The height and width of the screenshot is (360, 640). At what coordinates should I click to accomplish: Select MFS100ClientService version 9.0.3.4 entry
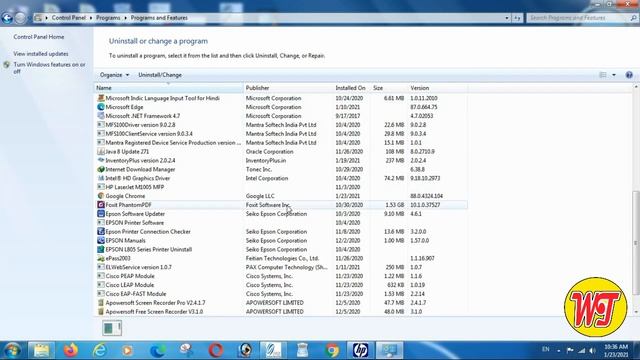[281, 134]
